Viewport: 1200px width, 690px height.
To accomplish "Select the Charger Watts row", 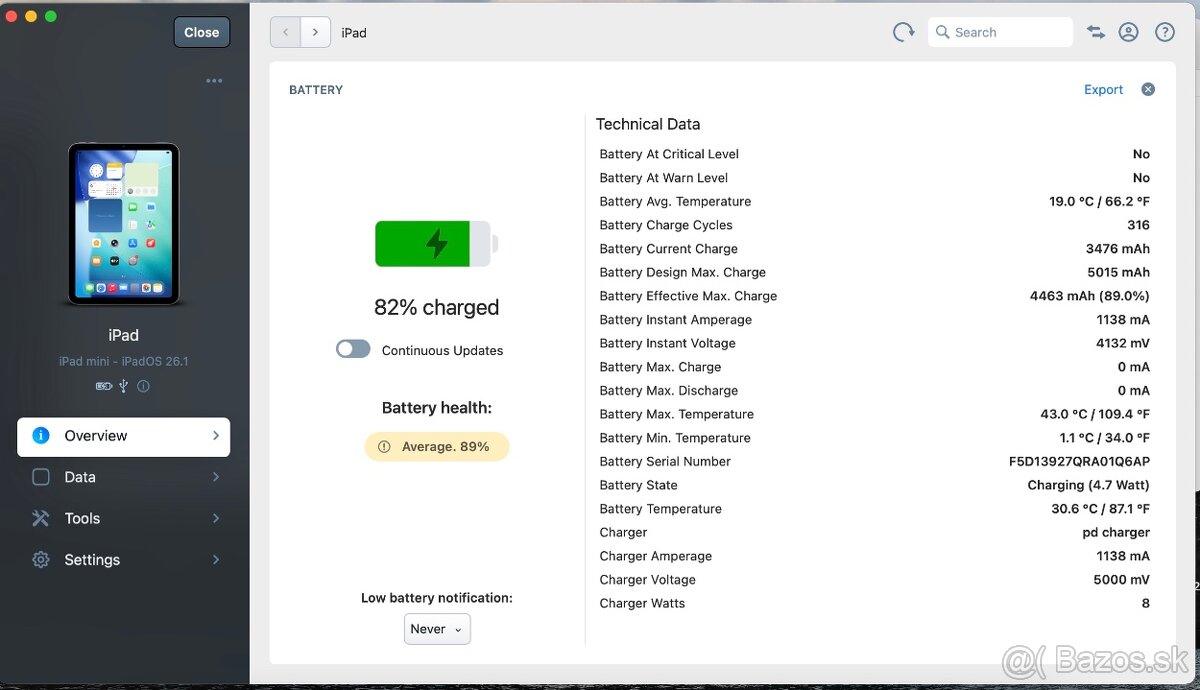I will (x=874, y=603).
